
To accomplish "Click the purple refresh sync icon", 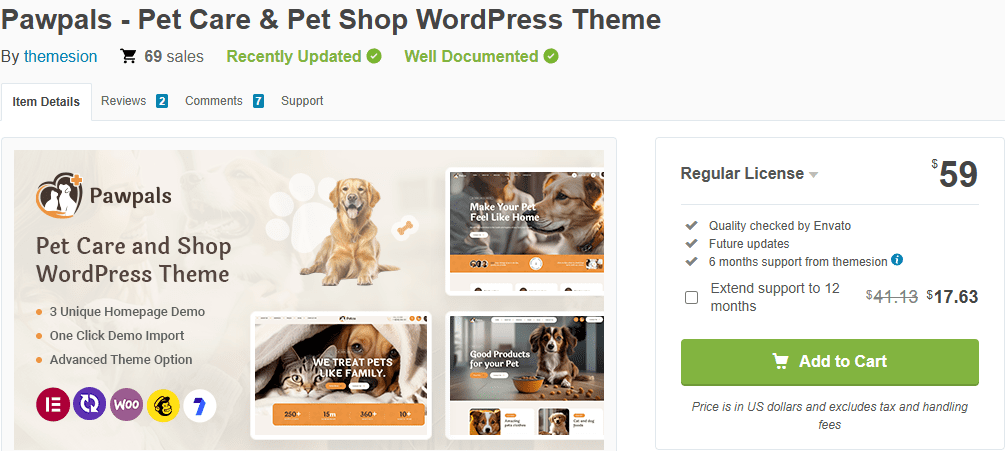I will coord(90,404).
